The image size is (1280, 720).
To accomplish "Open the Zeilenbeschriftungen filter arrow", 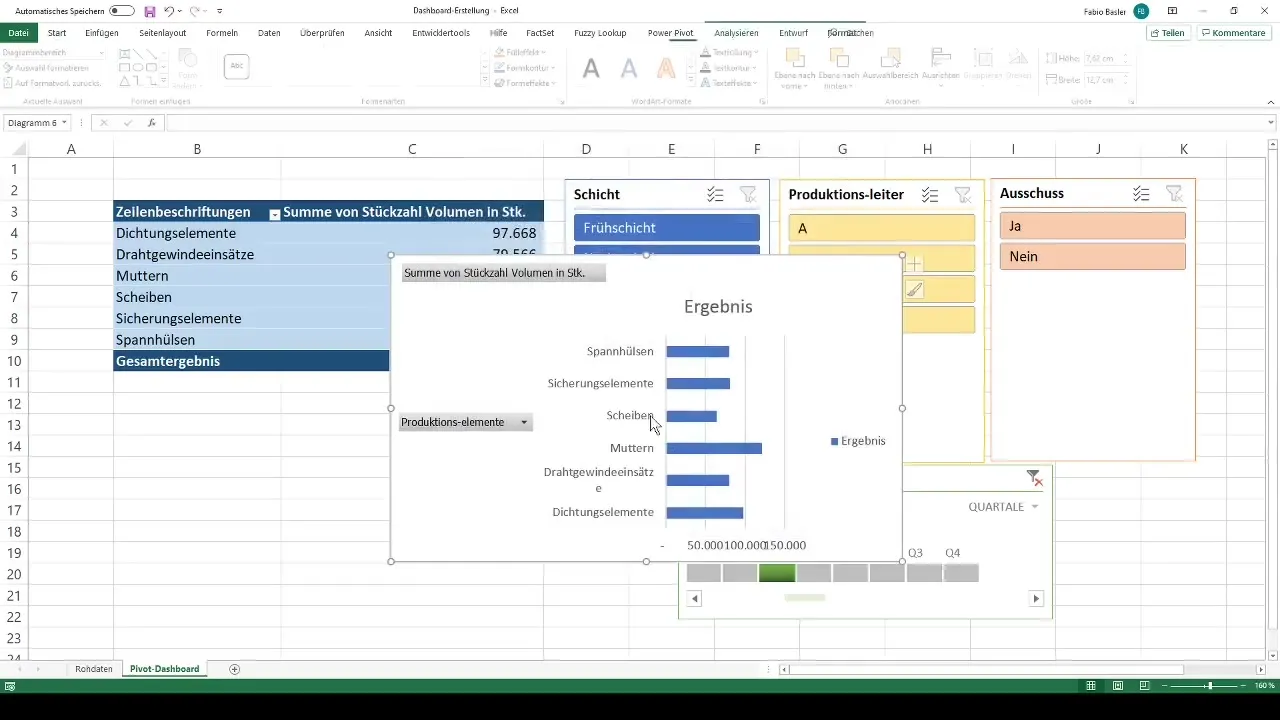I will [x=273, y=213].
